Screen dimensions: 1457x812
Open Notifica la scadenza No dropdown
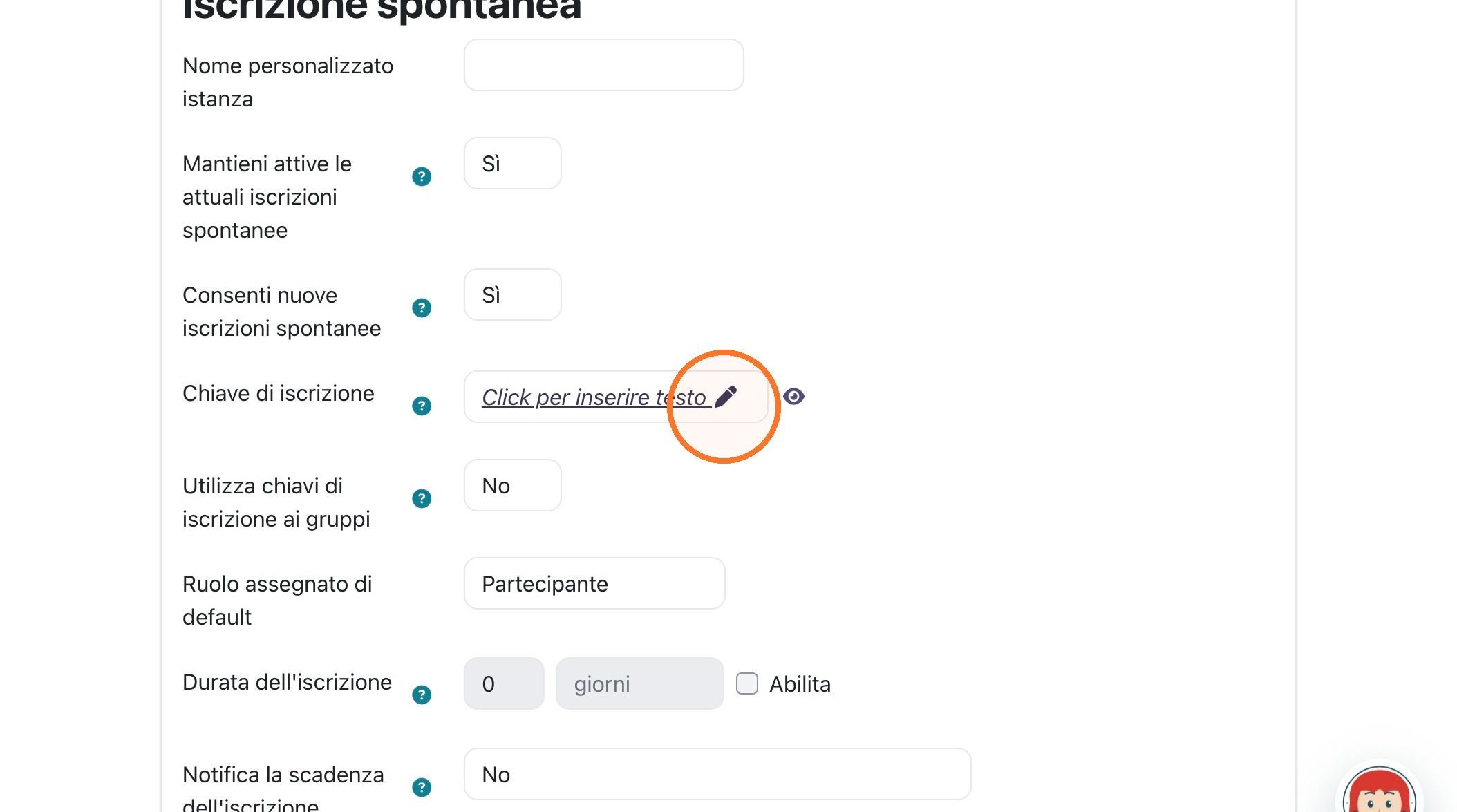(x=717, y=774)
